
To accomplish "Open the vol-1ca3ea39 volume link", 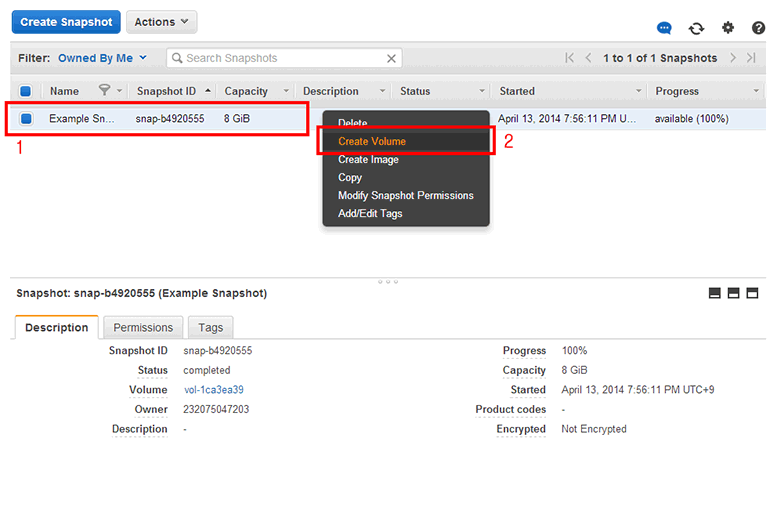I will (x=214, y=390).
